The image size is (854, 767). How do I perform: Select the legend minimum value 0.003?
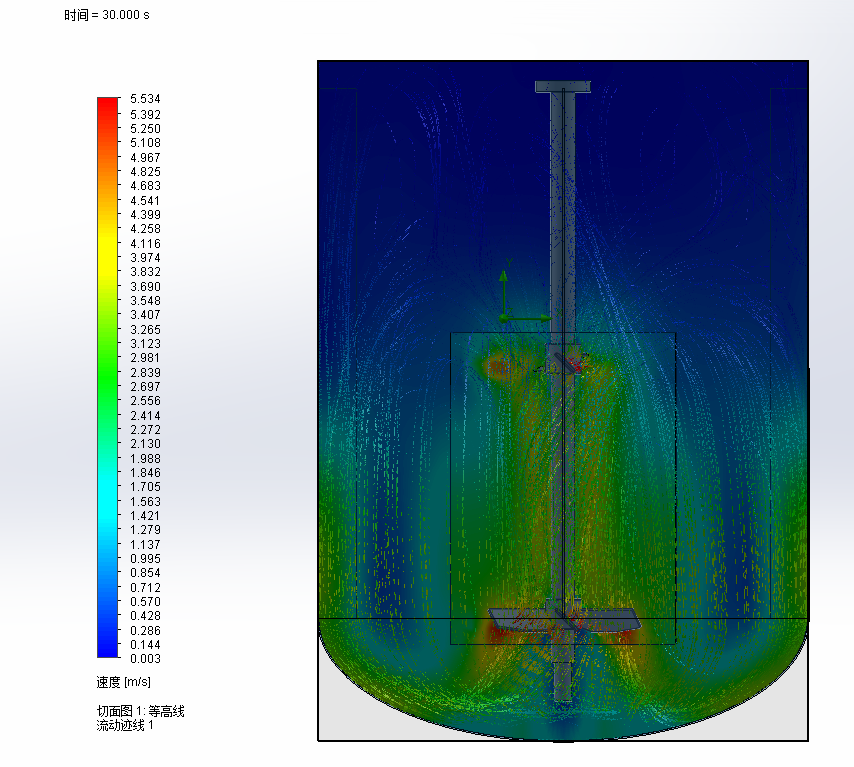(144, 659)
